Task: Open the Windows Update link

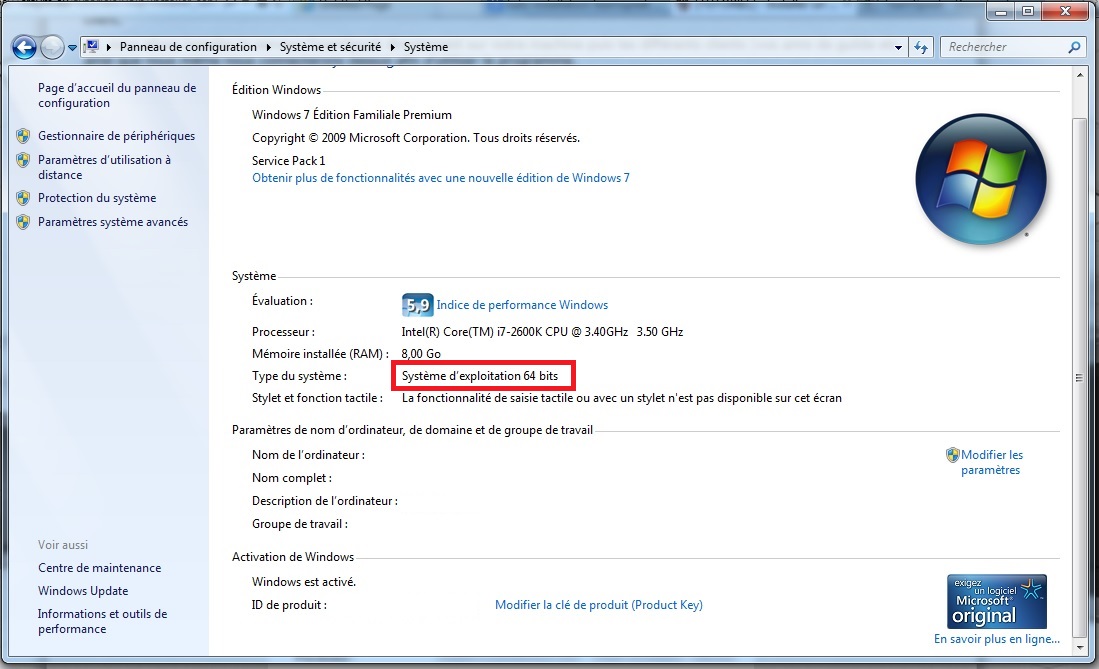Action: point(83,591)
